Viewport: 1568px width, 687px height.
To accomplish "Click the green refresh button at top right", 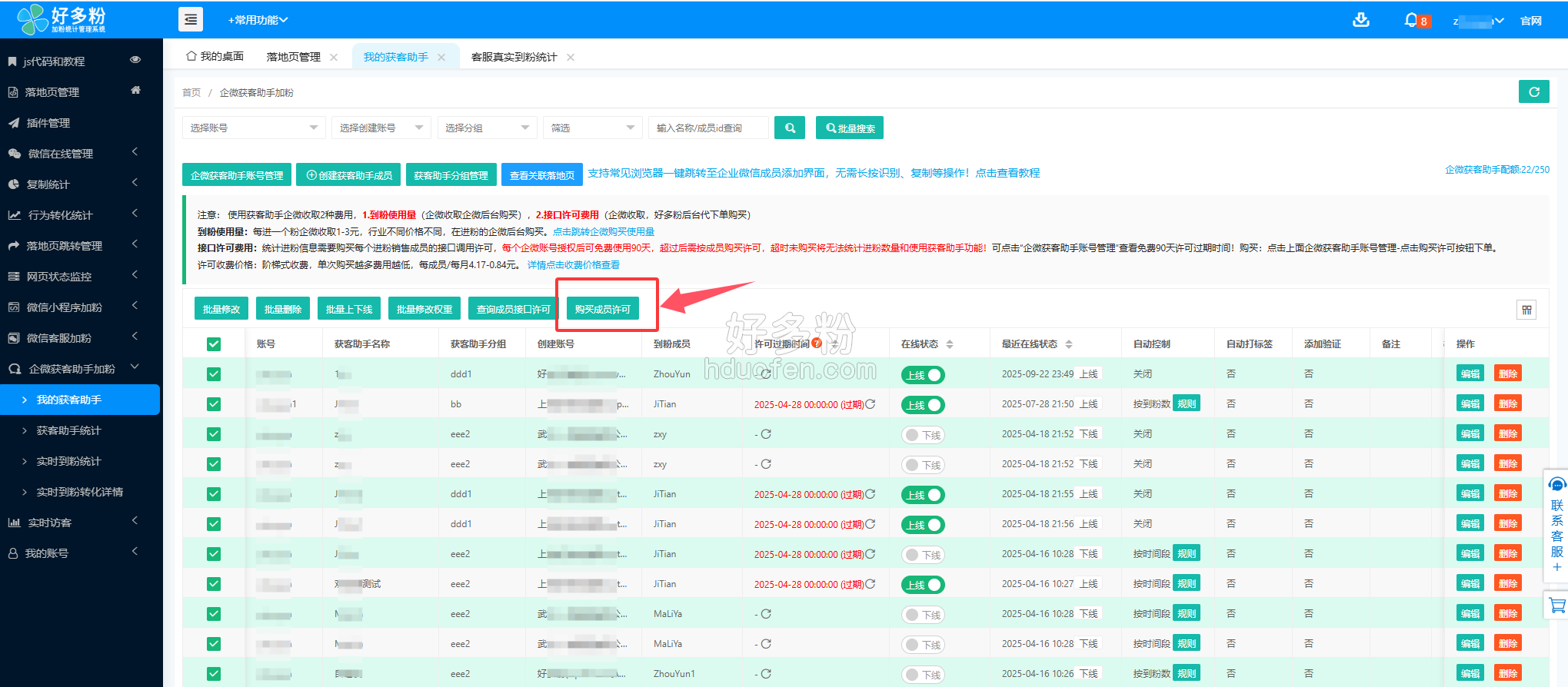I will [1533, 91].
